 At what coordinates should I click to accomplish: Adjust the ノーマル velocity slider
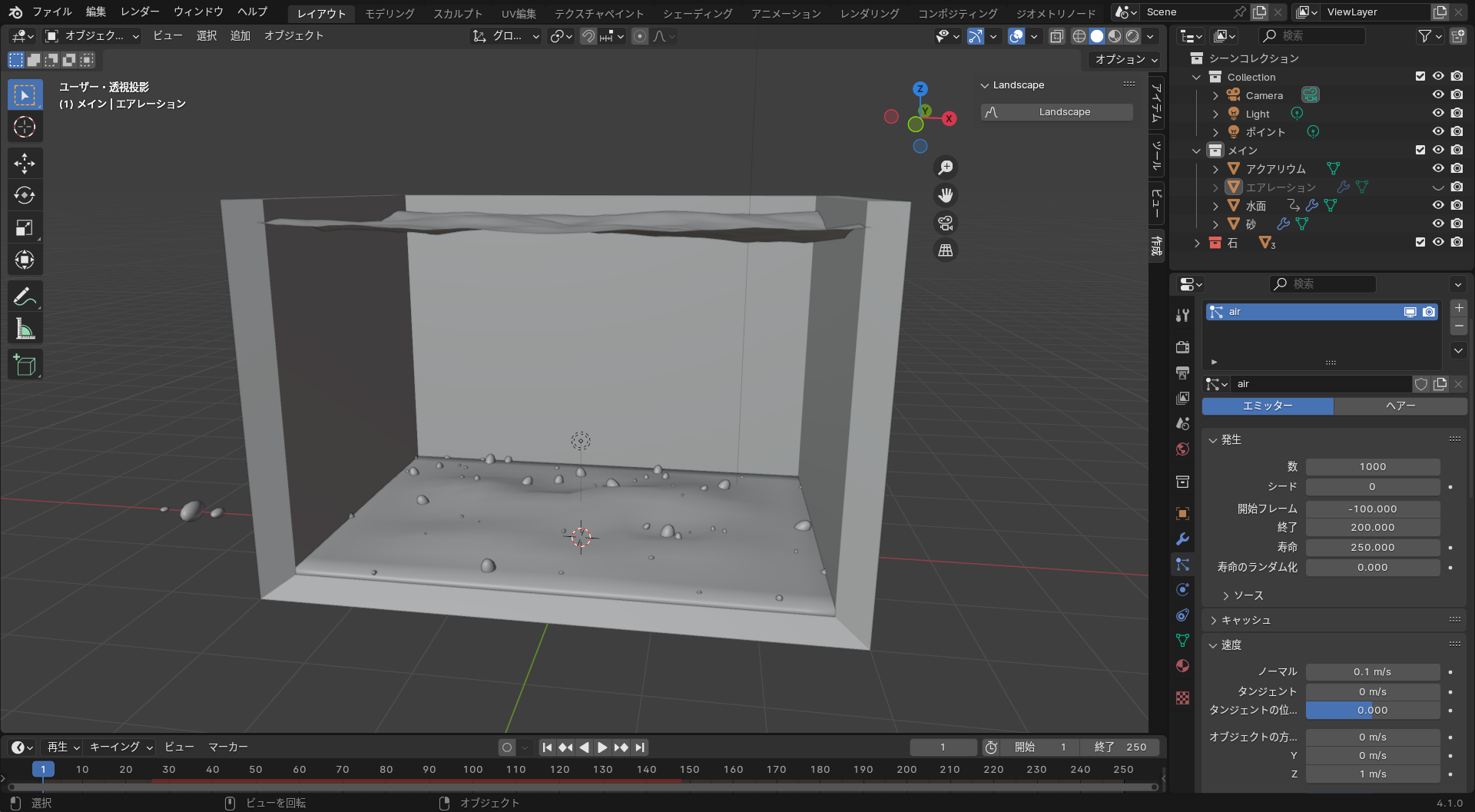point(1373,672)
